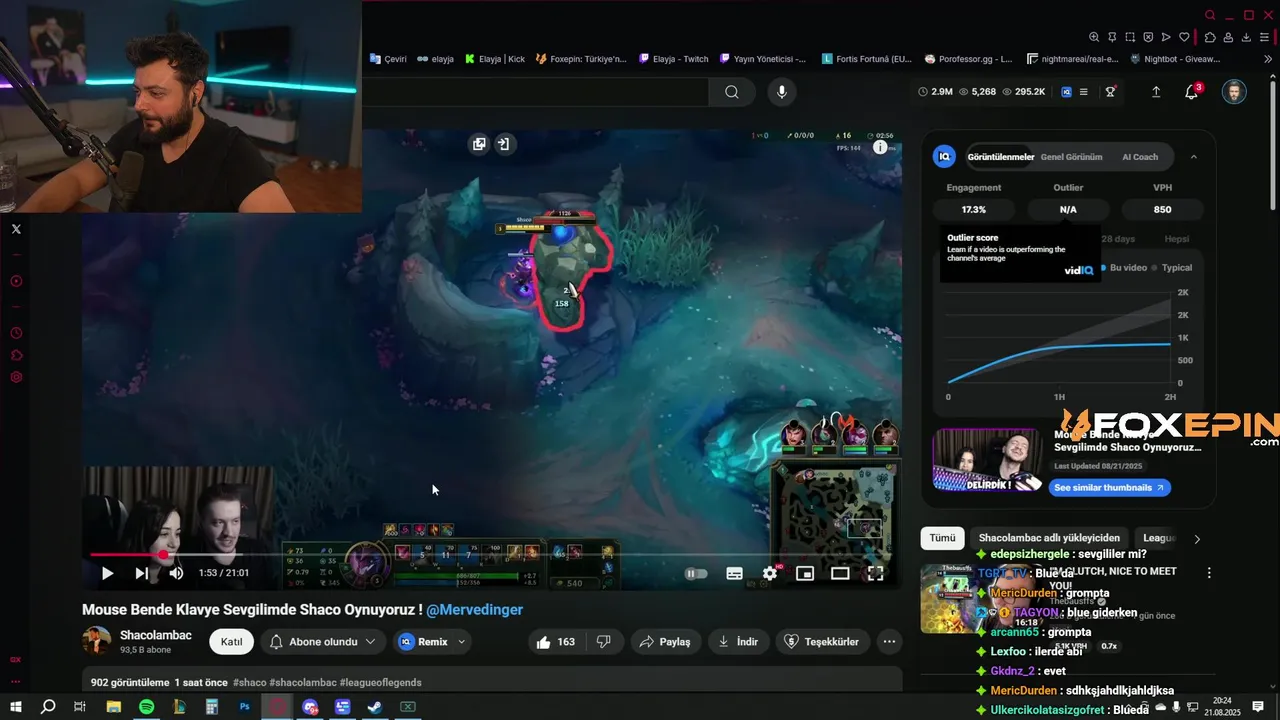Like the video with 163 likes
This screenshot has height=720, width=1280.
555,642
